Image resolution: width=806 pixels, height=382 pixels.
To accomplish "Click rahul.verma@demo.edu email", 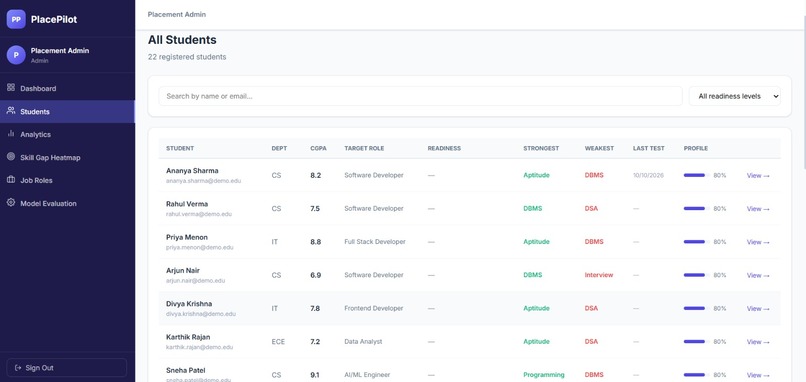I will tap(199, 214).
